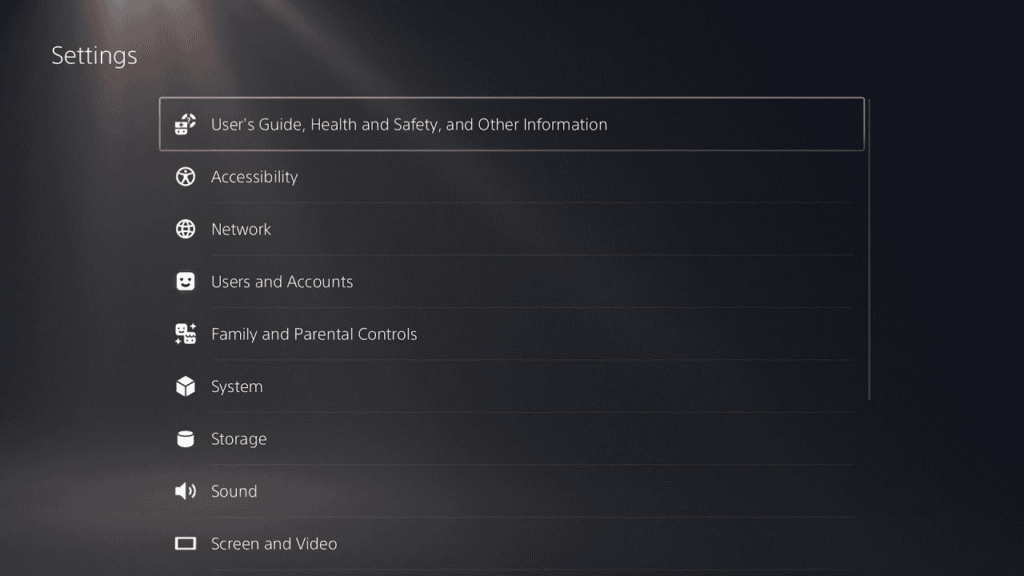Open User's Guide, Health and Safety menu

pyautogui.click(x=409, y=125)
